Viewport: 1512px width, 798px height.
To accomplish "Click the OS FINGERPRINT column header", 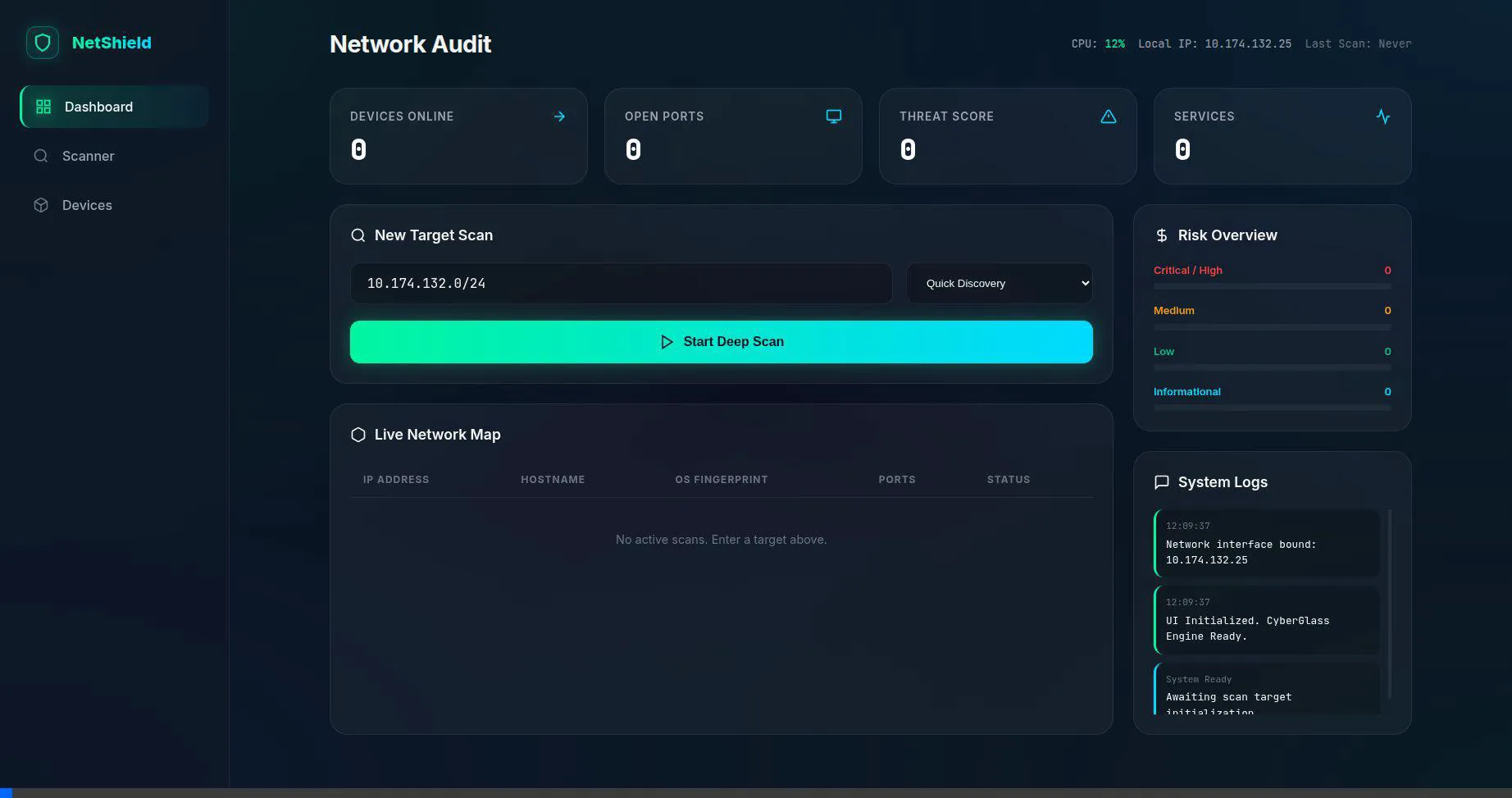I will pyautogui.click(x=722, y=480).
